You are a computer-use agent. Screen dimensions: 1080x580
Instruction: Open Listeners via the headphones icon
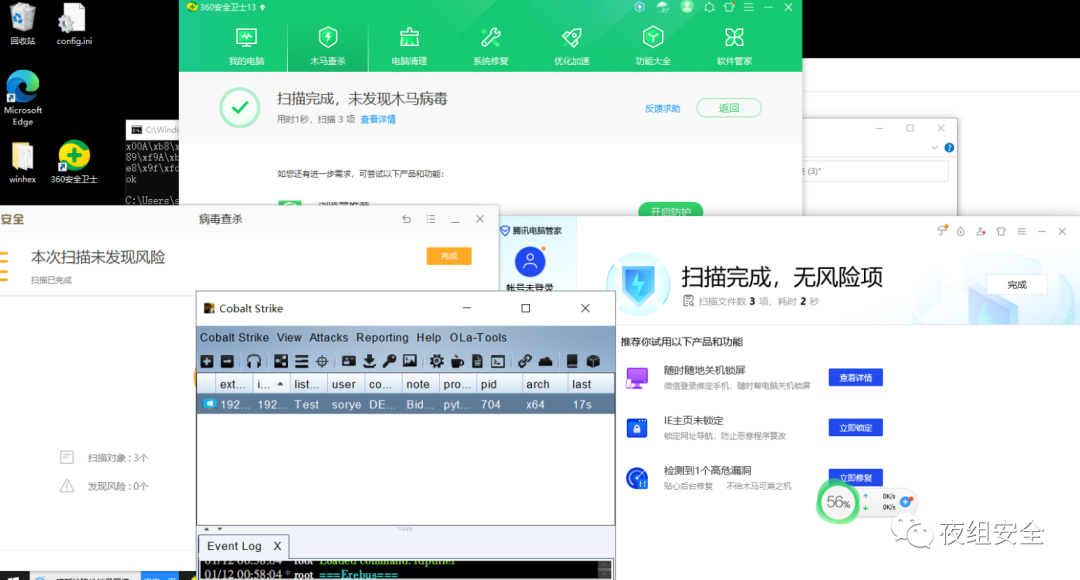(x=253, y=361)
